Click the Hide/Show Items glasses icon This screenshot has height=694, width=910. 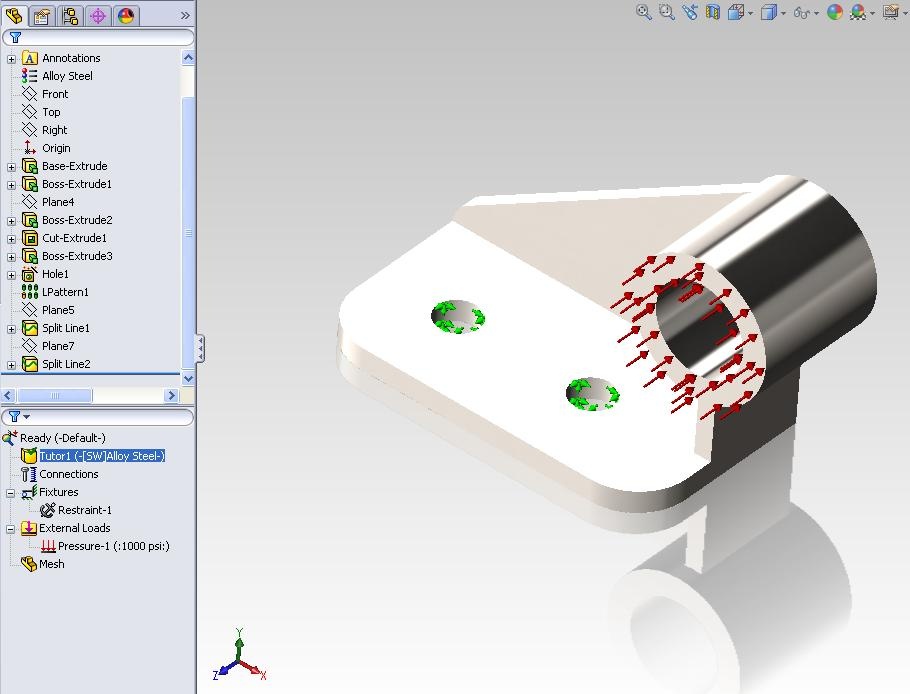point(801,13)
